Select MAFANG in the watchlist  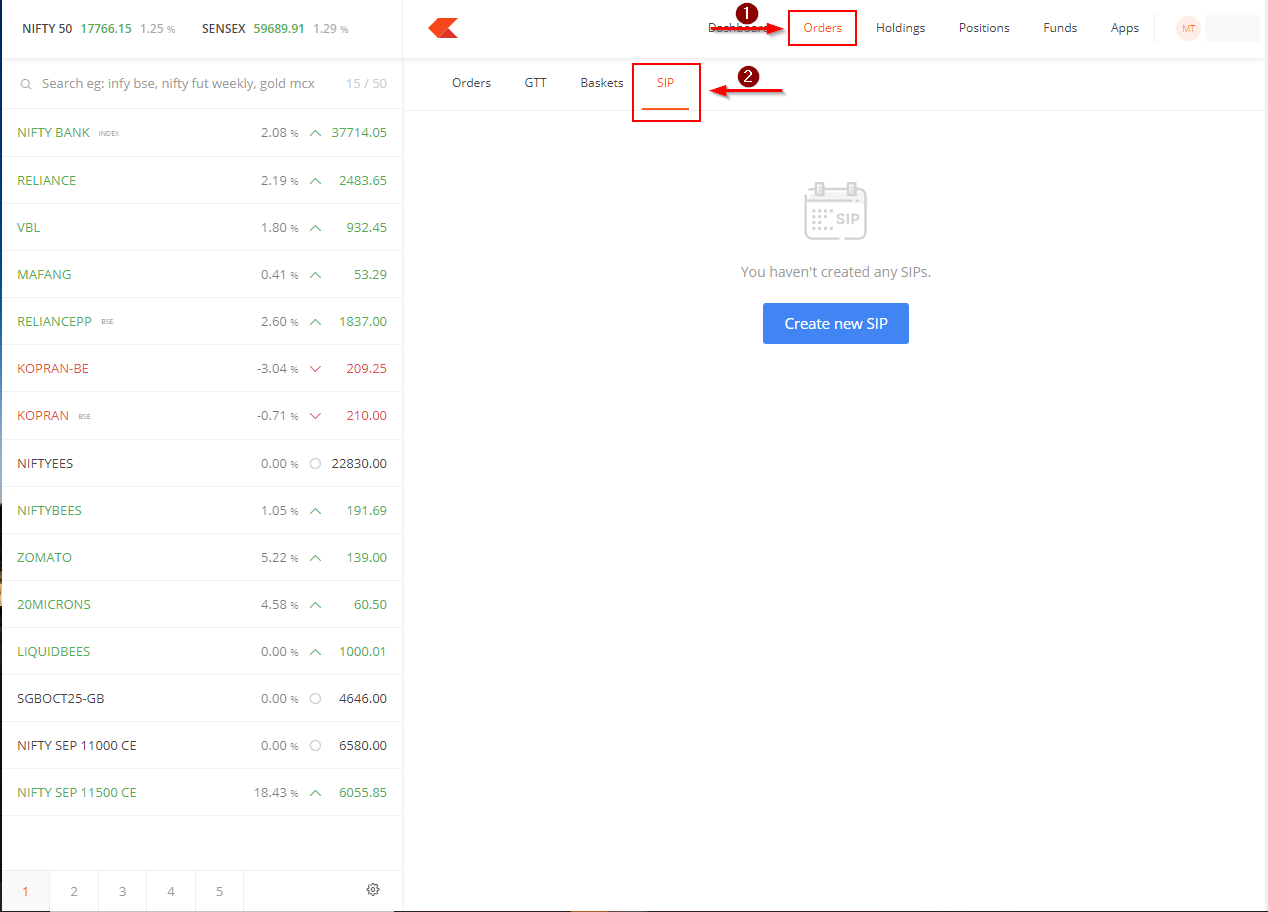pos(202,275)
